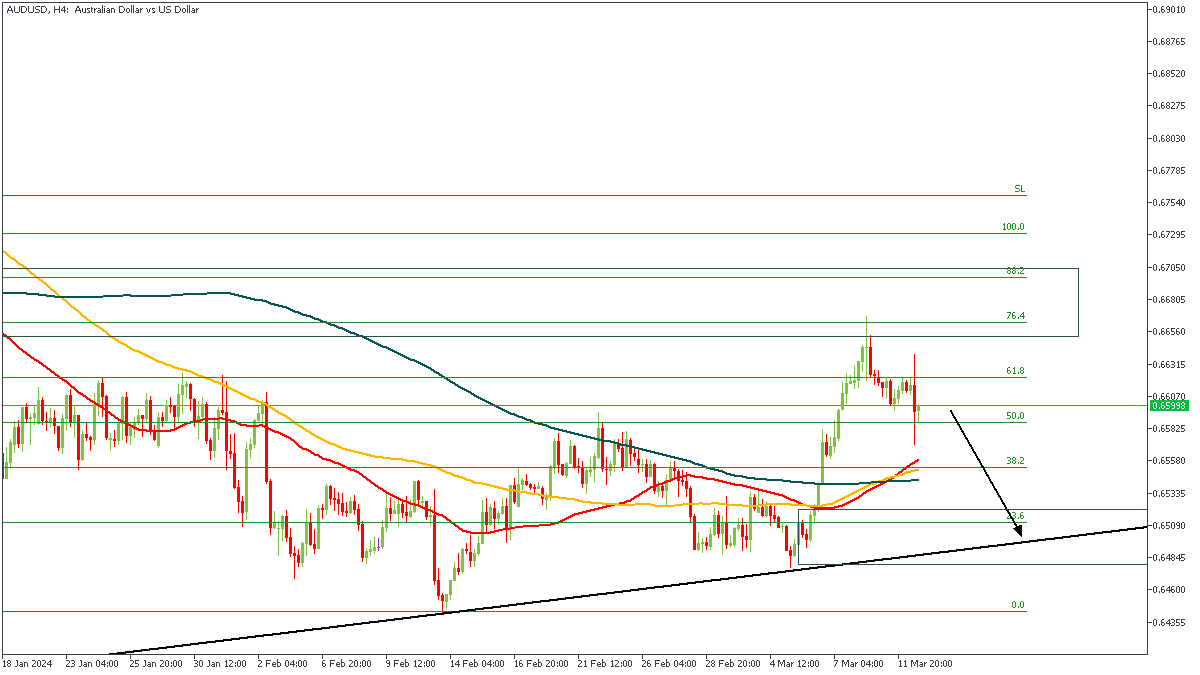Click the 0.0 Fibonacci level label
This screenshot has width=1200, height=675.
[1017, 605]
